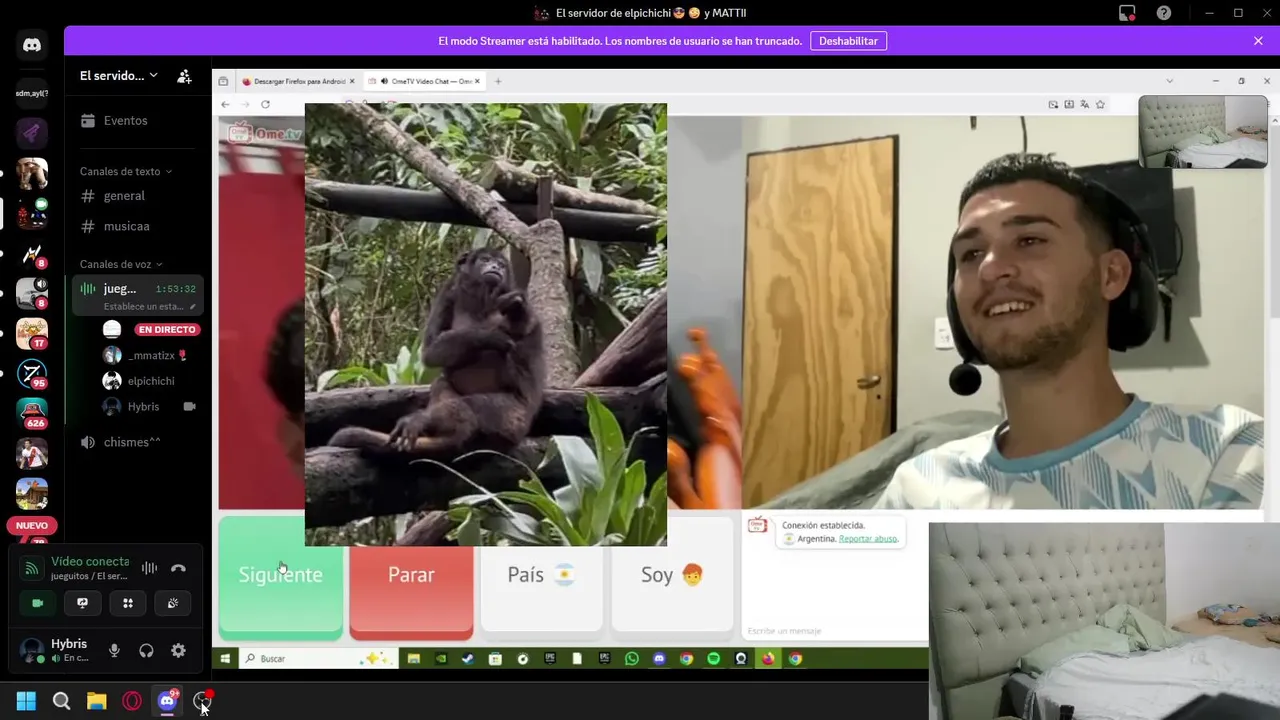Open server with badge 95 in sidebar
Image resolution: width=1280 pixels, height=720 pixels.
32,373
